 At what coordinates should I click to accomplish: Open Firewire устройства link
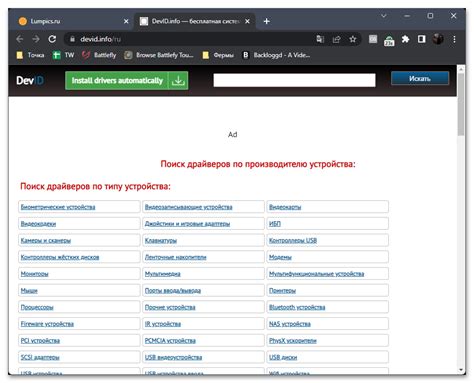[x=47, y=324]
